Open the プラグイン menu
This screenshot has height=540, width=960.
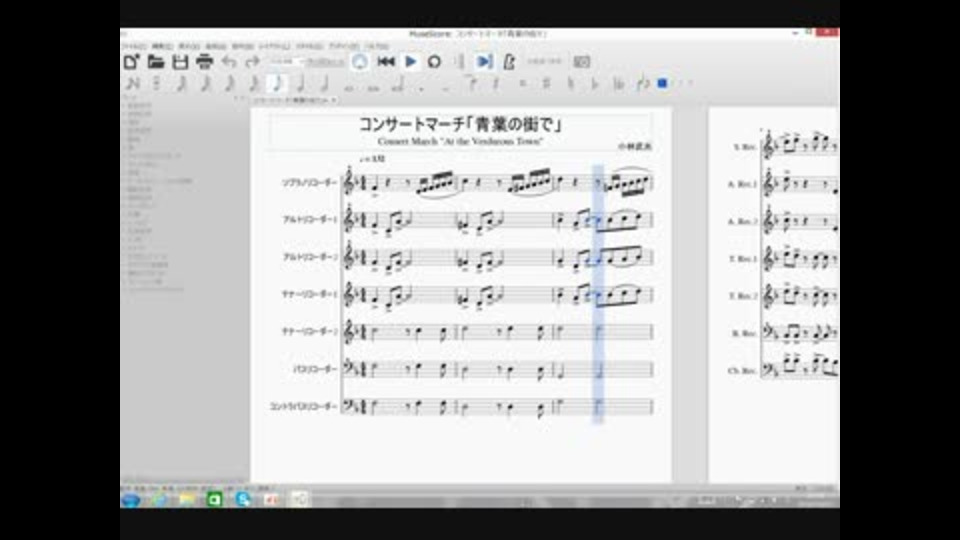[344, 46]
